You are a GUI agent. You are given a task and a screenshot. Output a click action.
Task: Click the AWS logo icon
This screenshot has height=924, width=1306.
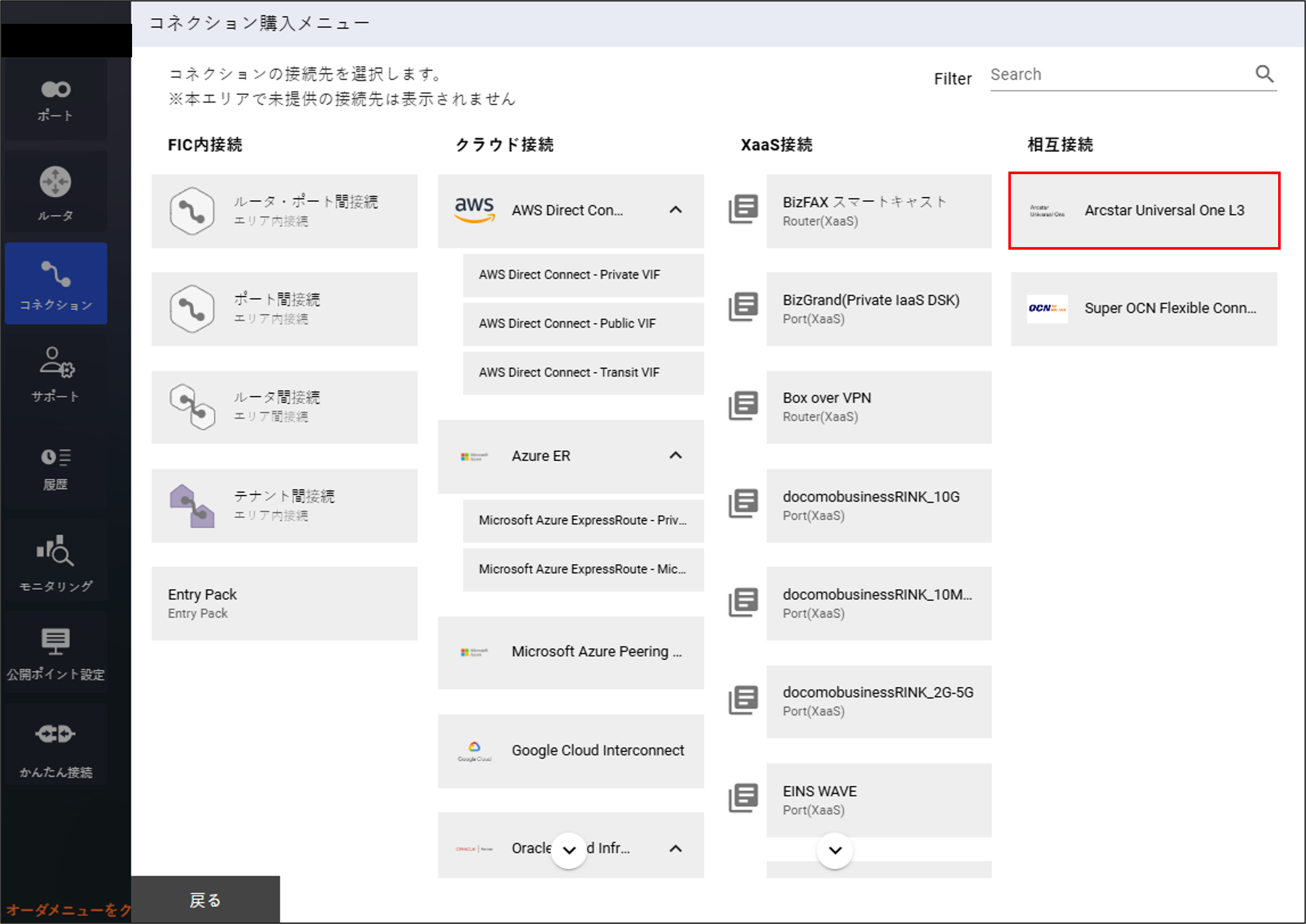(x=474, y=210)
